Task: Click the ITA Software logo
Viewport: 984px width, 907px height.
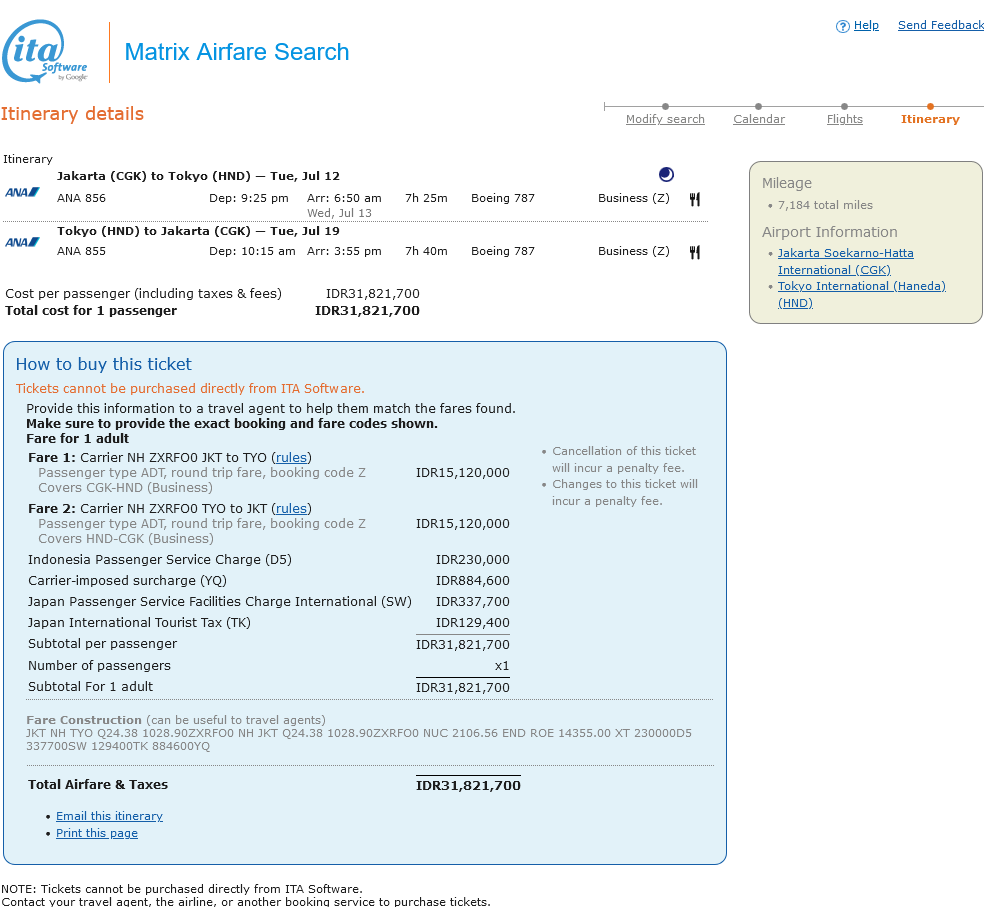Action: point(45,51)
